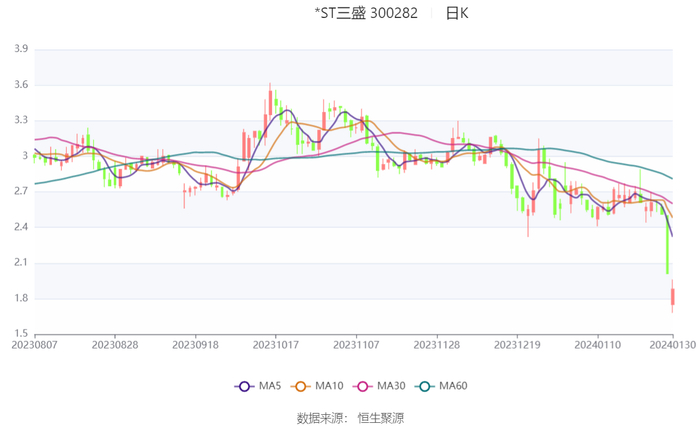Viewport: 700px width, 426px height.
Task: Click the orange MA10 legend marker icon
Action: (x=301, y=386)
